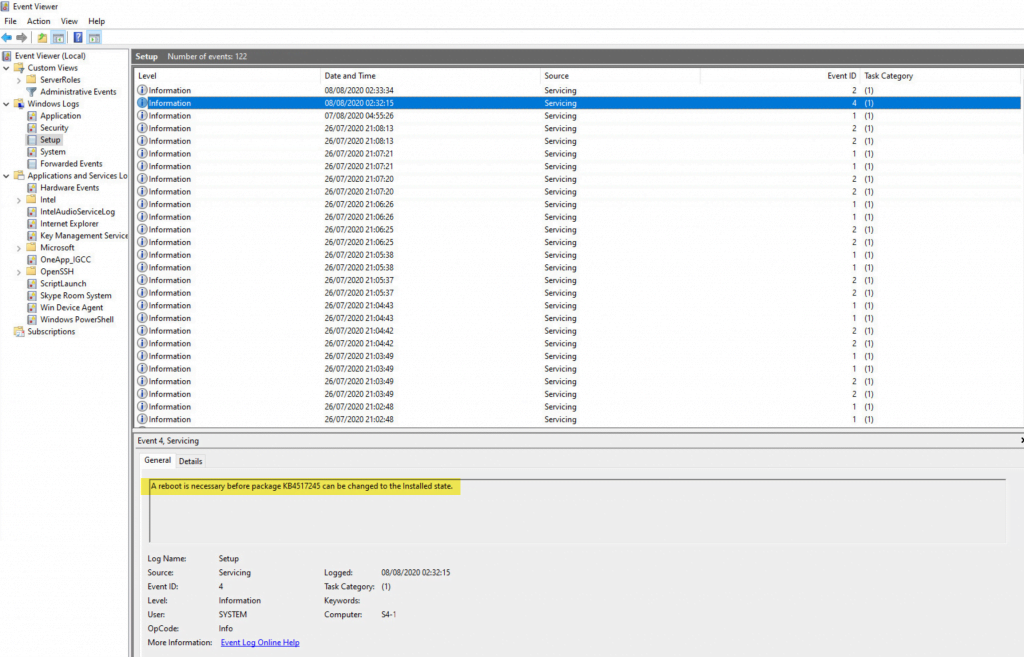Click the 'Event 4, Servicing' preview heading
1024x657 pixels.
click(x=168, y=441)
